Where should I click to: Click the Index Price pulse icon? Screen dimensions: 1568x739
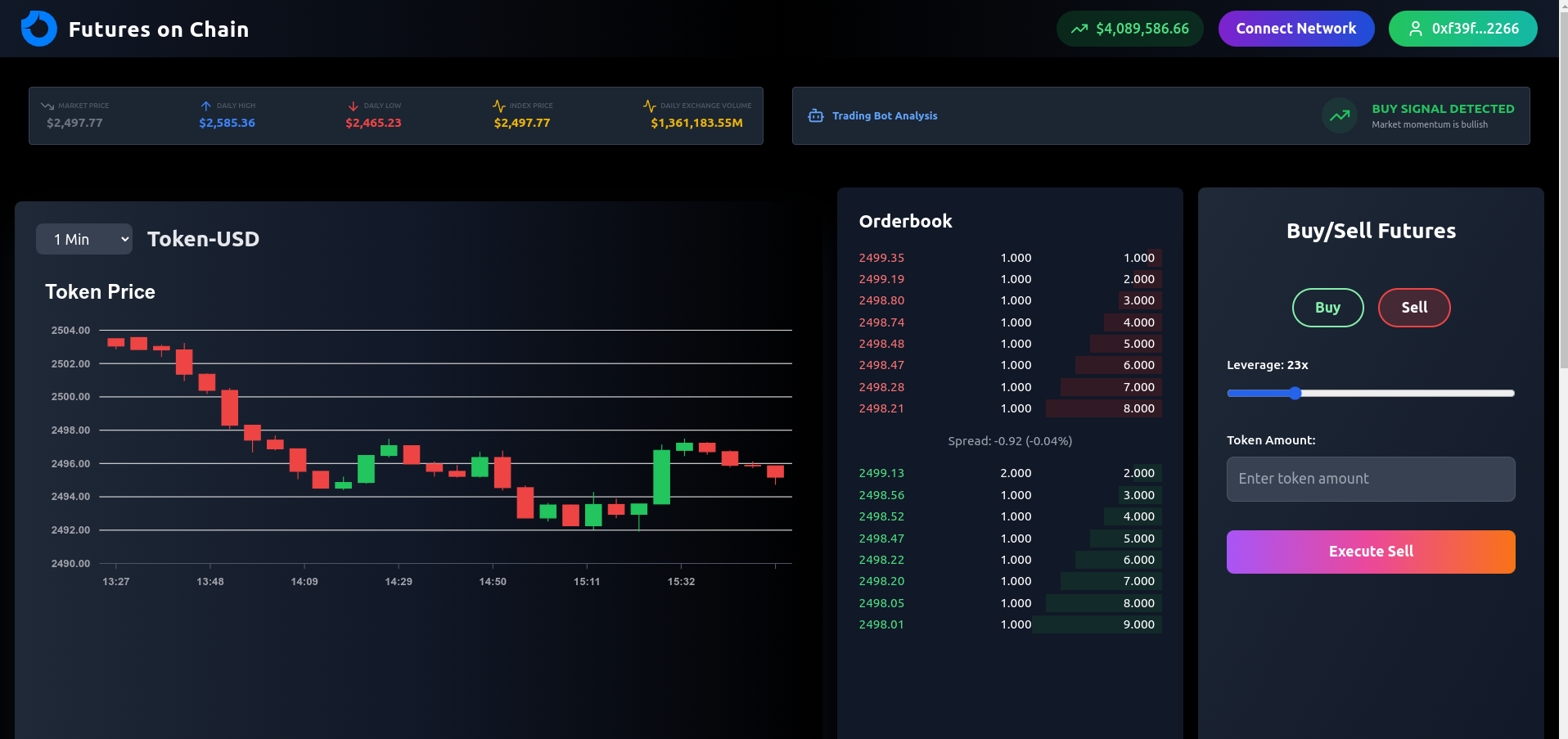coord(498,106)
